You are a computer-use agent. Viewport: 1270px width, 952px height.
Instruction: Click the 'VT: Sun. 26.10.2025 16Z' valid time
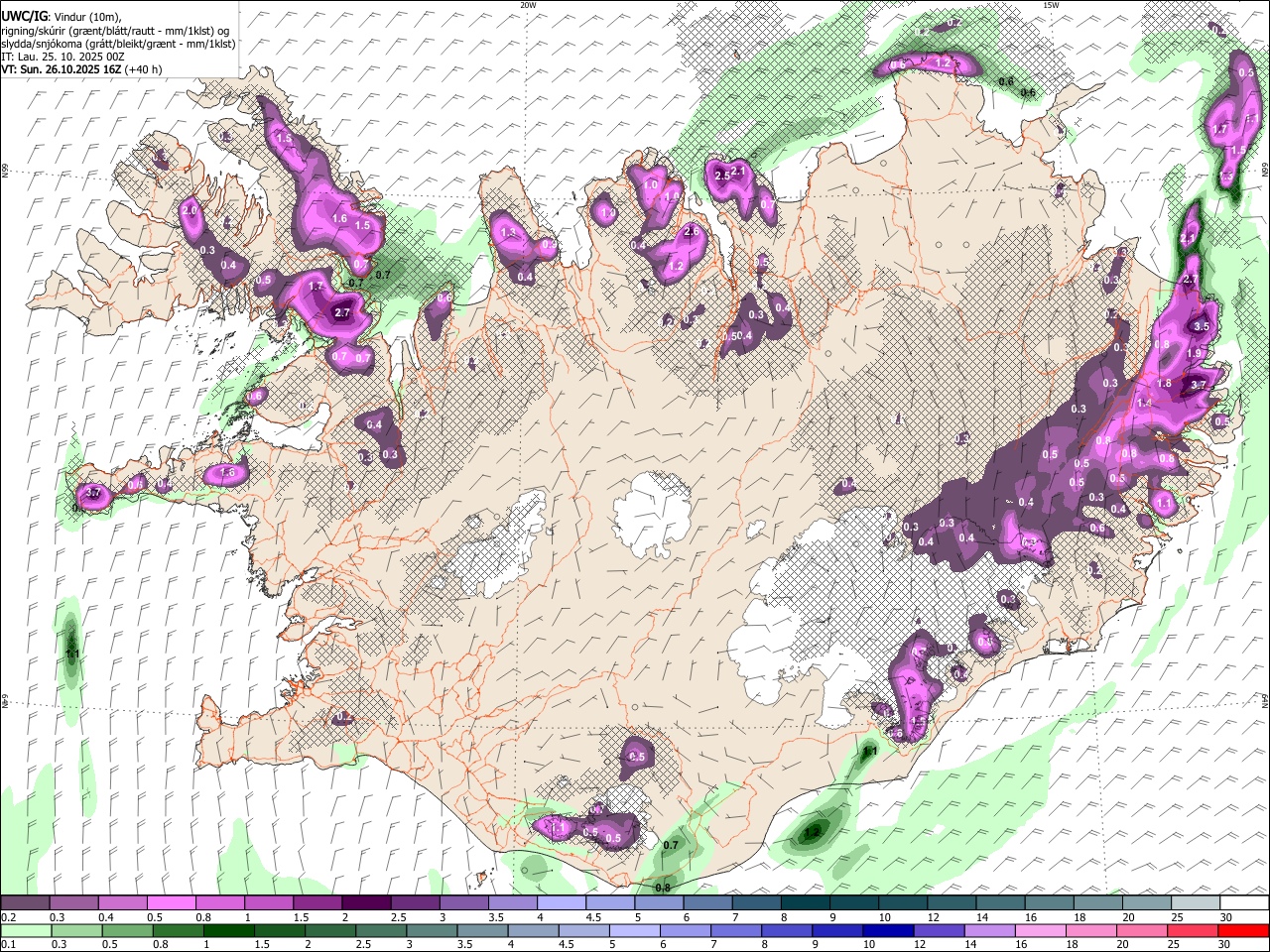coord(61,69)
